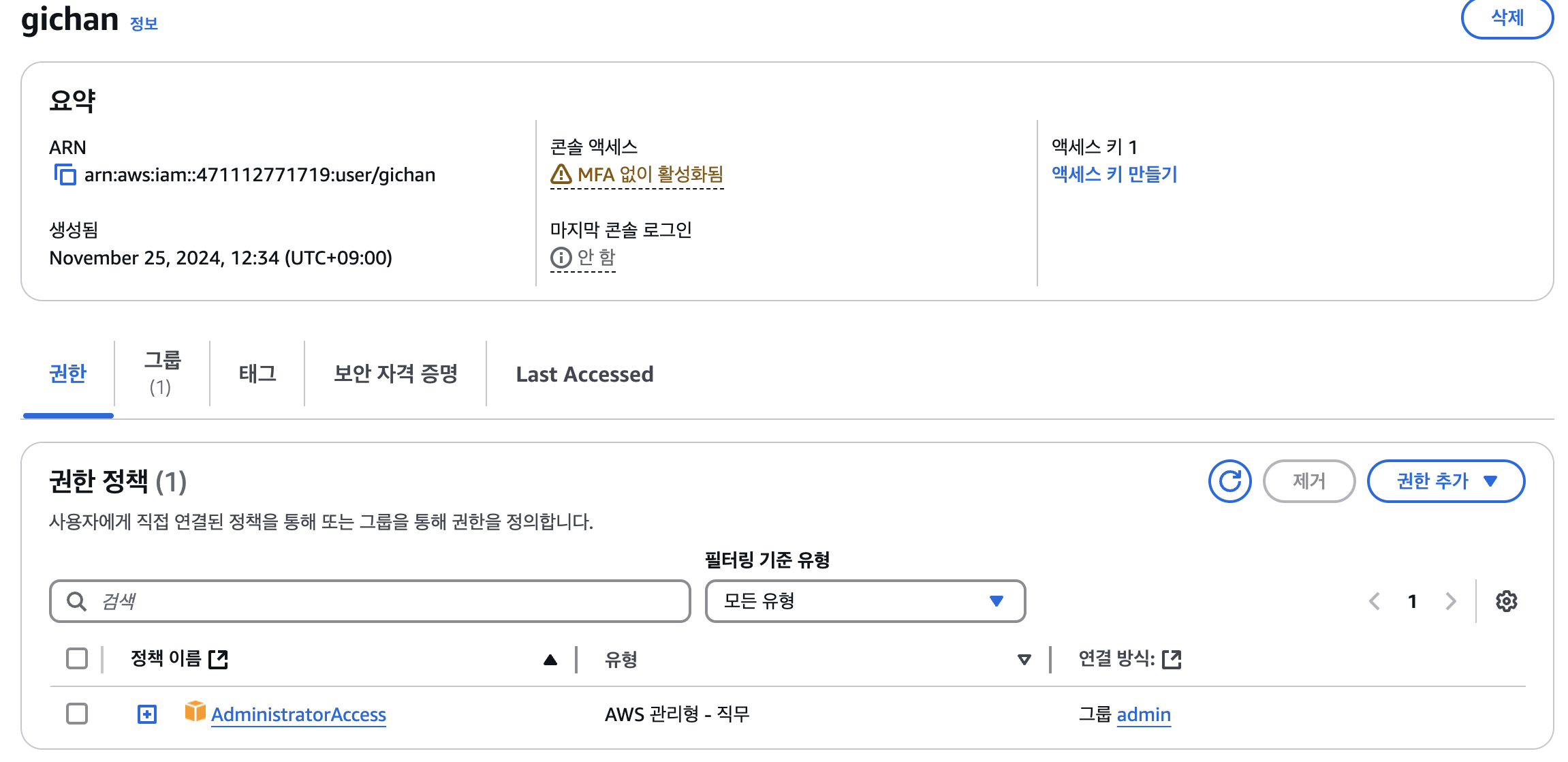Copy the ARN using the copy icon
The width and height of the screenshot is (1568, 762).
pos(65,175)
